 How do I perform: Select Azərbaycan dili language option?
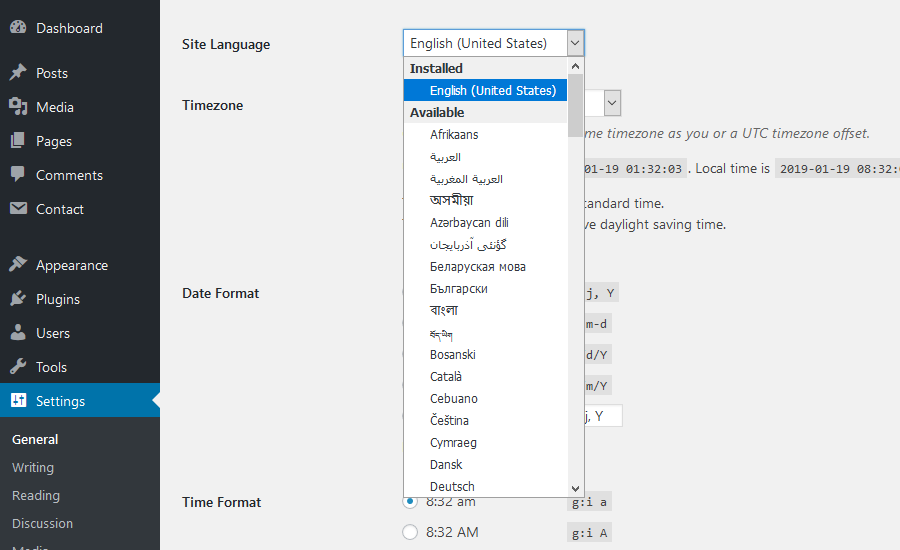coord(485,223)
